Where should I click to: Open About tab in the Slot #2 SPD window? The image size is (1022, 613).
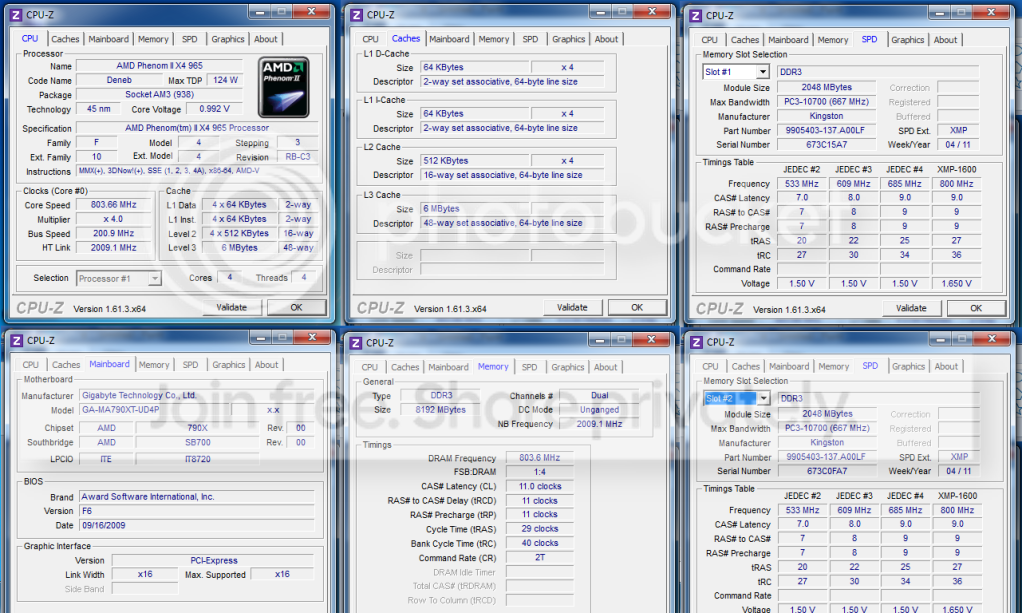[946, 366]
